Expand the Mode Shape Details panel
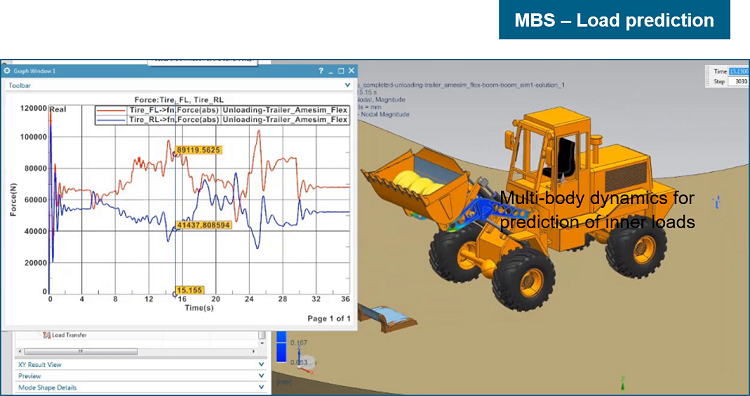This screenshot has width=750, height=396. click(x=261, y=387)
